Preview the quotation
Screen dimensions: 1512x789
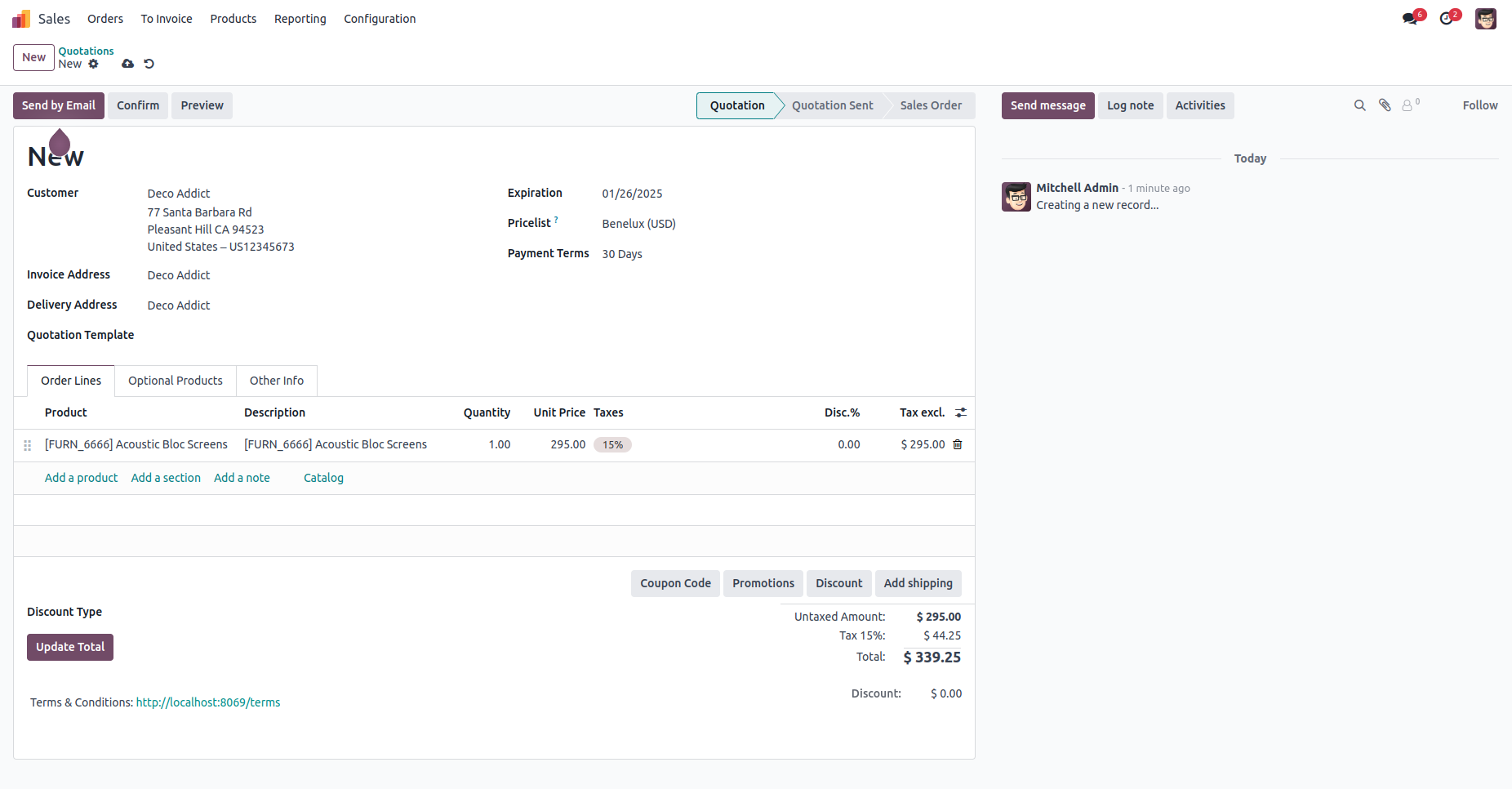202,105
